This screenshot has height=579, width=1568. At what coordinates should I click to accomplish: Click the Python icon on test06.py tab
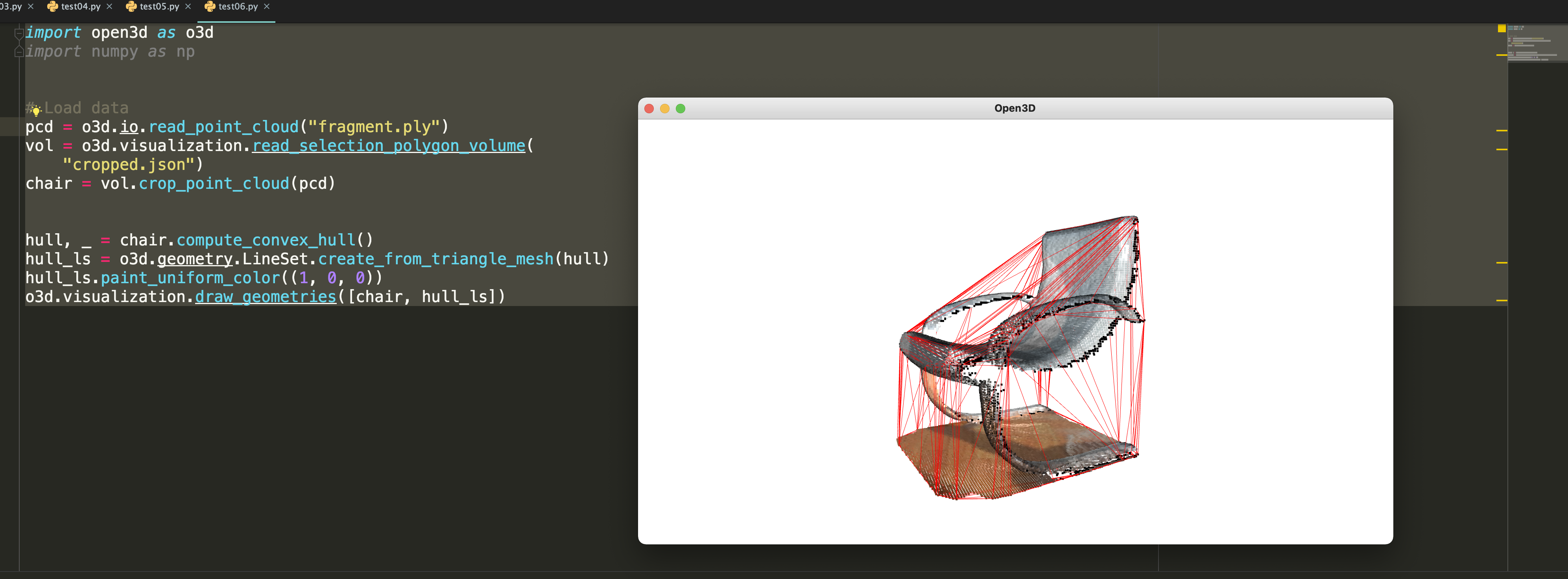[210, 7]
